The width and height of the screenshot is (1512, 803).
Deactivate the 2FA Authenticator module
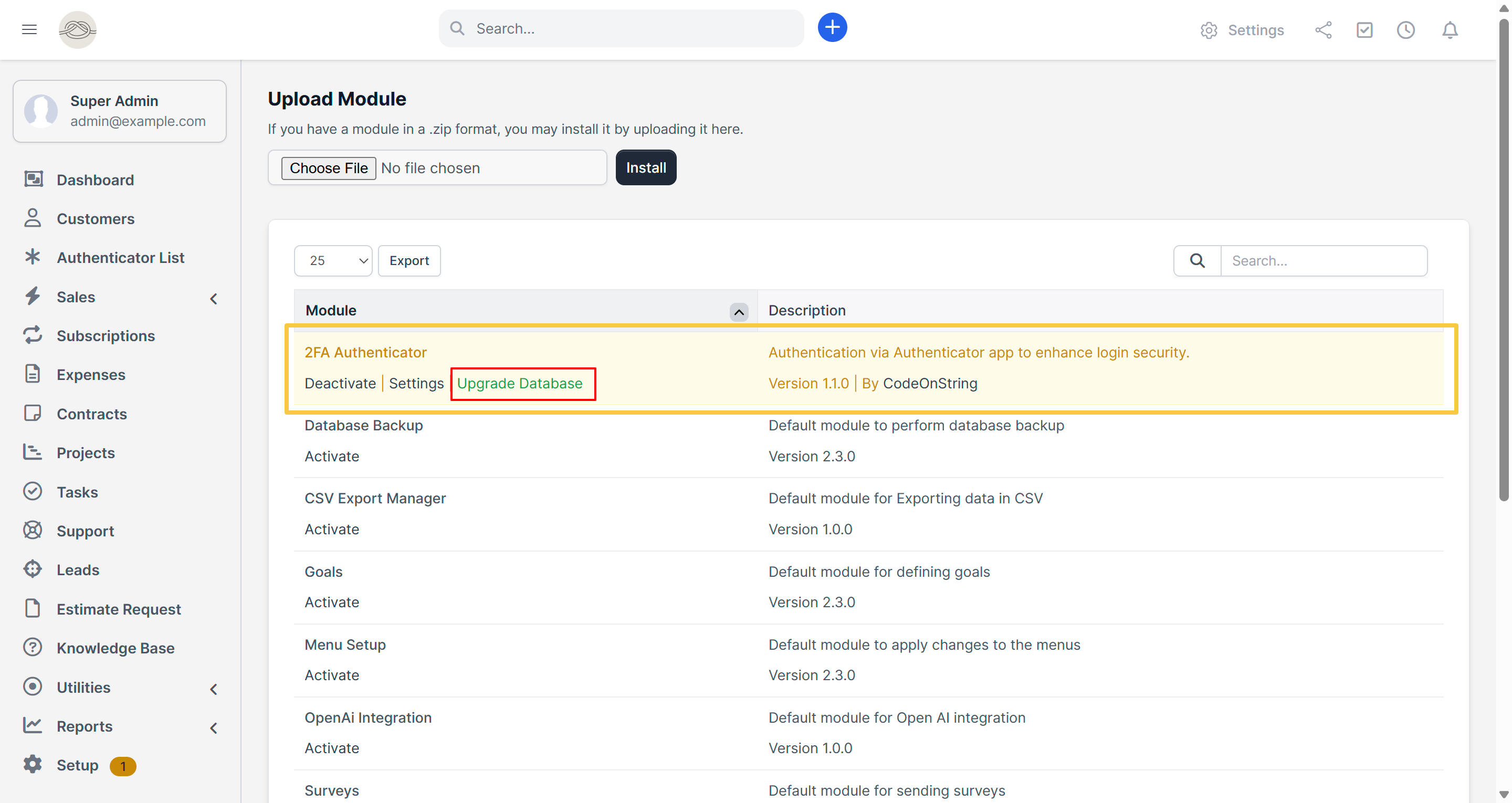click(x=340, y=383)
